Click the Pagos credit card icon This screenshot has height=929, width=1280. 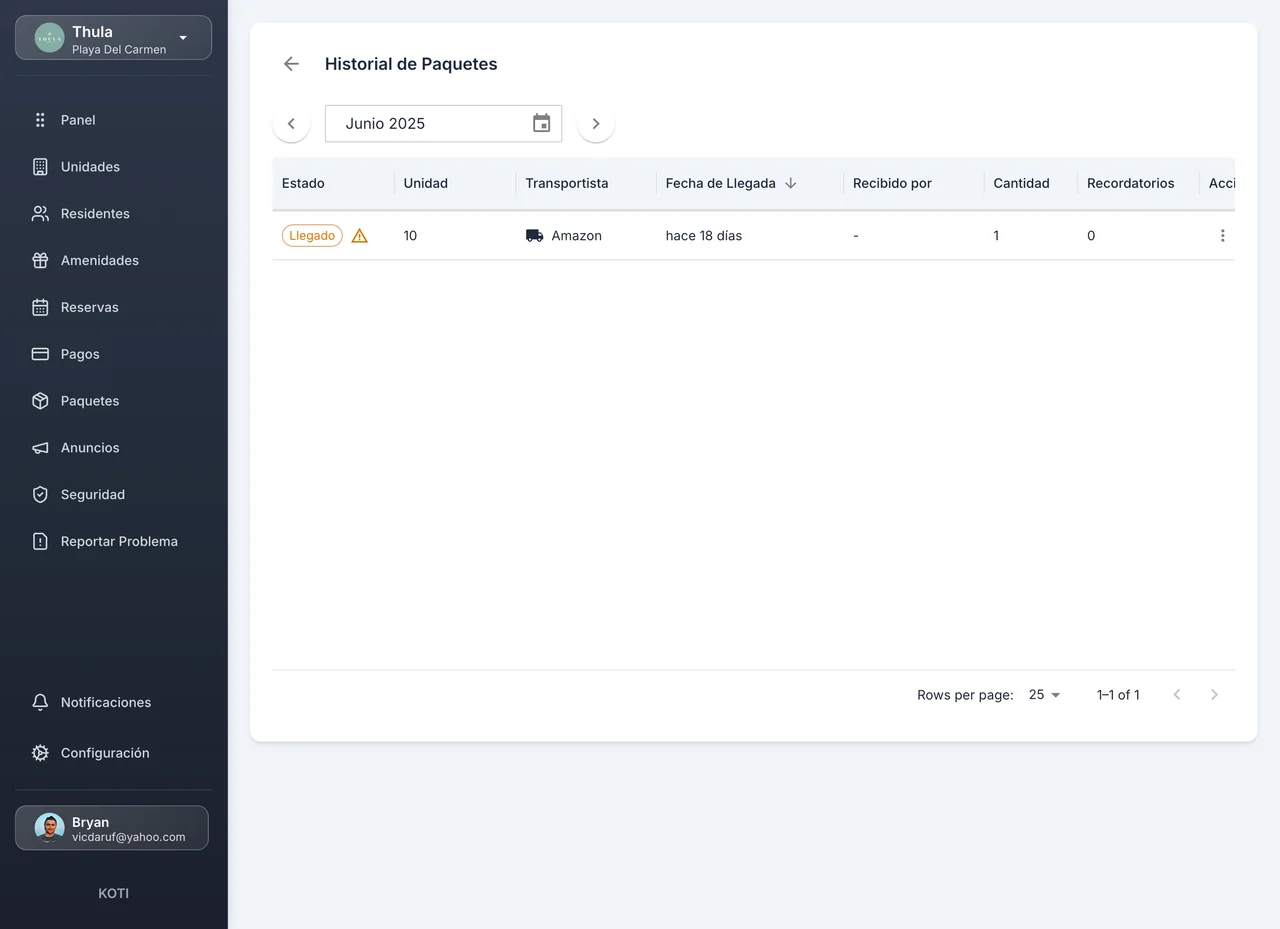(x=40, y=354)
